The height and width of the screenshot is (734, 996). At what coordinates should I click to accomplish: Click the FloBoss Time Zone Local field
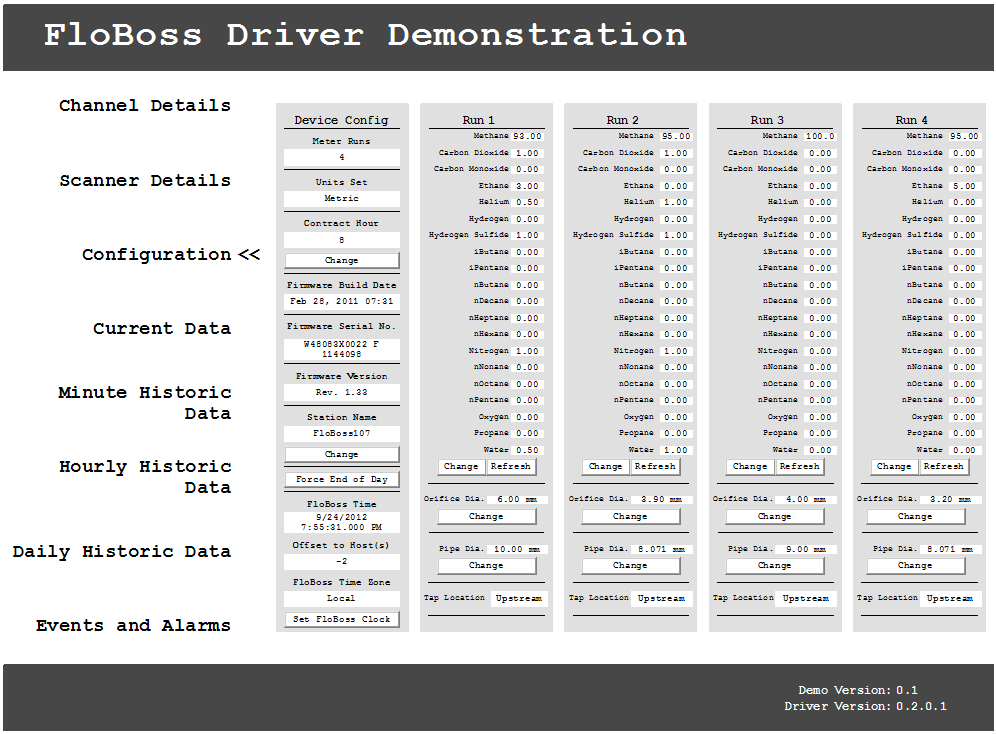(342, 599)
